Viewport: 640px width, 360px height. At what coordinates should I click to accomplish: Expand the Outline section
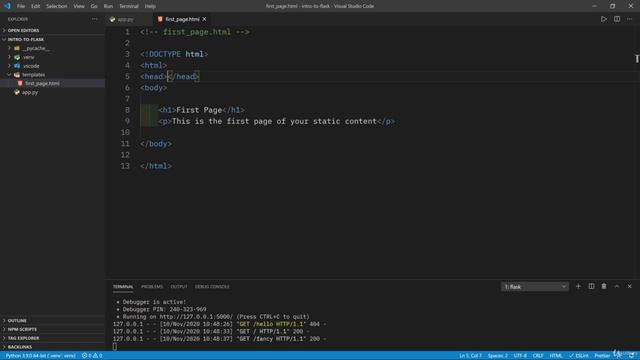point(17,321)
